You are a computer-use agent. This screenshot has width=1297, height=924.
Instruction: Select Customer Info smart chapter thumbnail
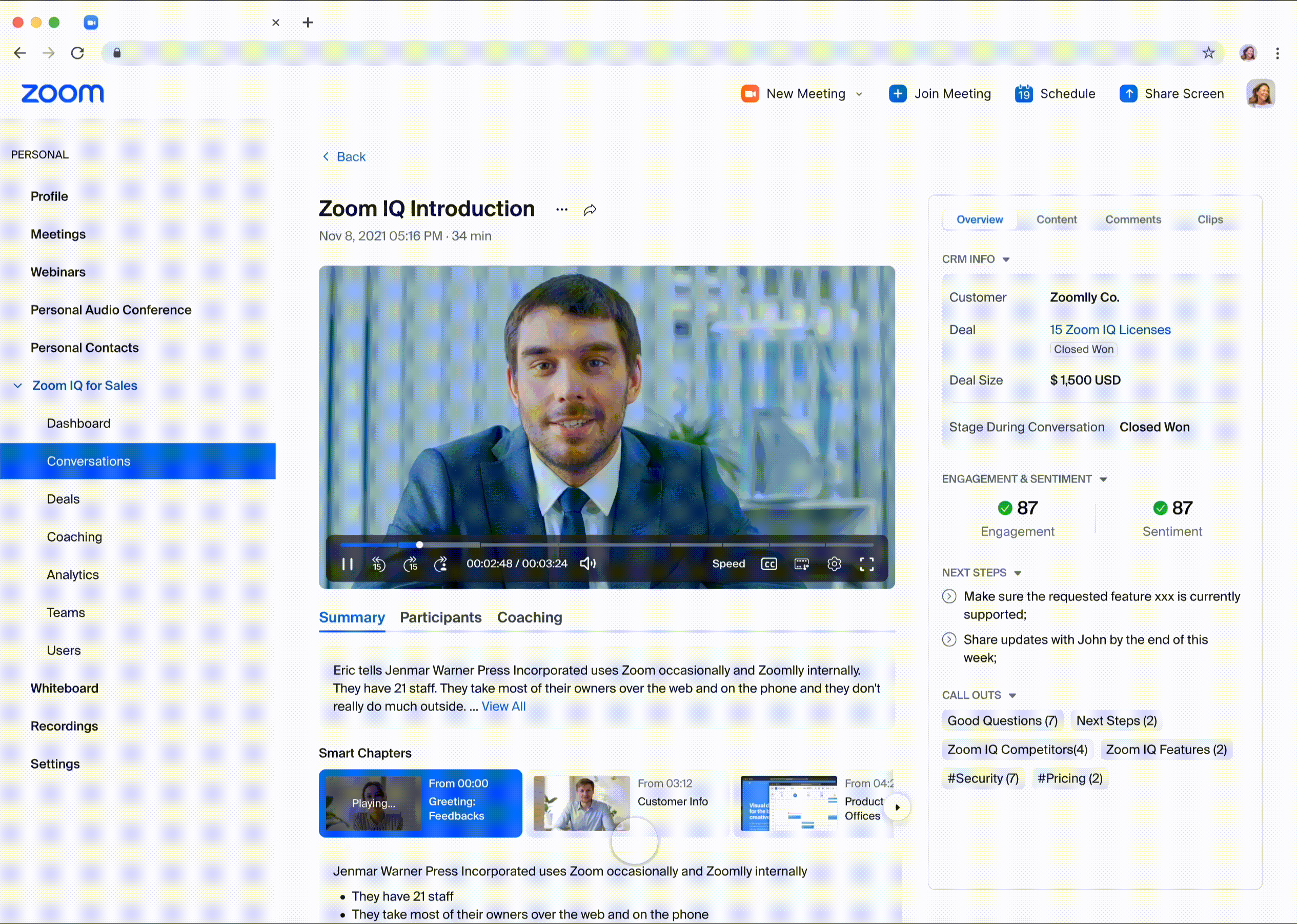(581, 803)
